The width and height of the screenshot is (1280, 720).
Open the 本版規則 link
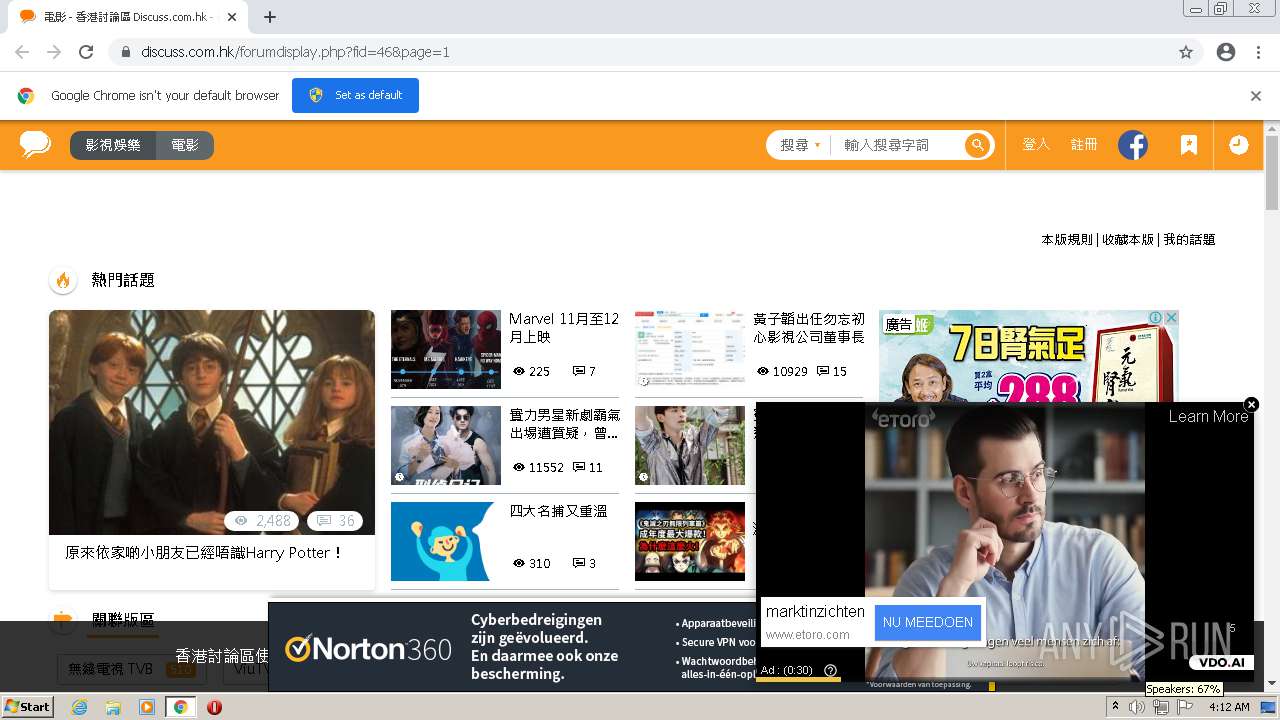coord(1067,240)
